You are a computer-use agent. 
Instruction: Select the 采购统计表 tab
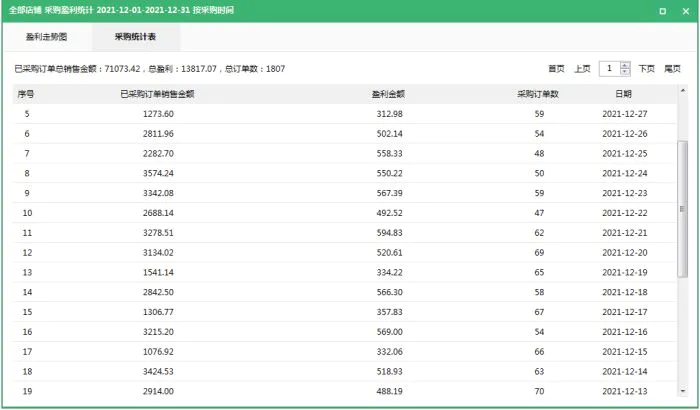point(135,37)
